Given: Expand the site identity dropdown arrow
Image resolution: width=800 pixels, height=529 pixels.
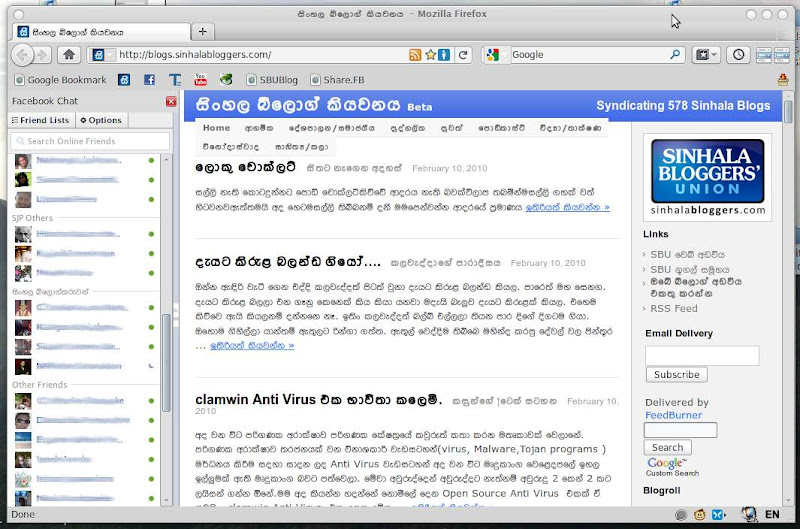Looking at the screenshot, I should pos(110,55).
